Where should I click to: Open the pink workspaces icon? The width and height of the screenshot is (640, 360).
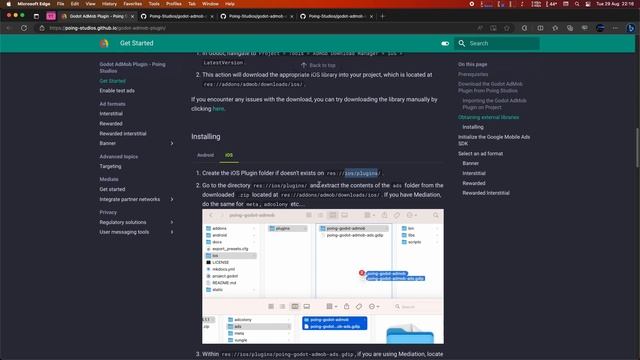[51, 16]
